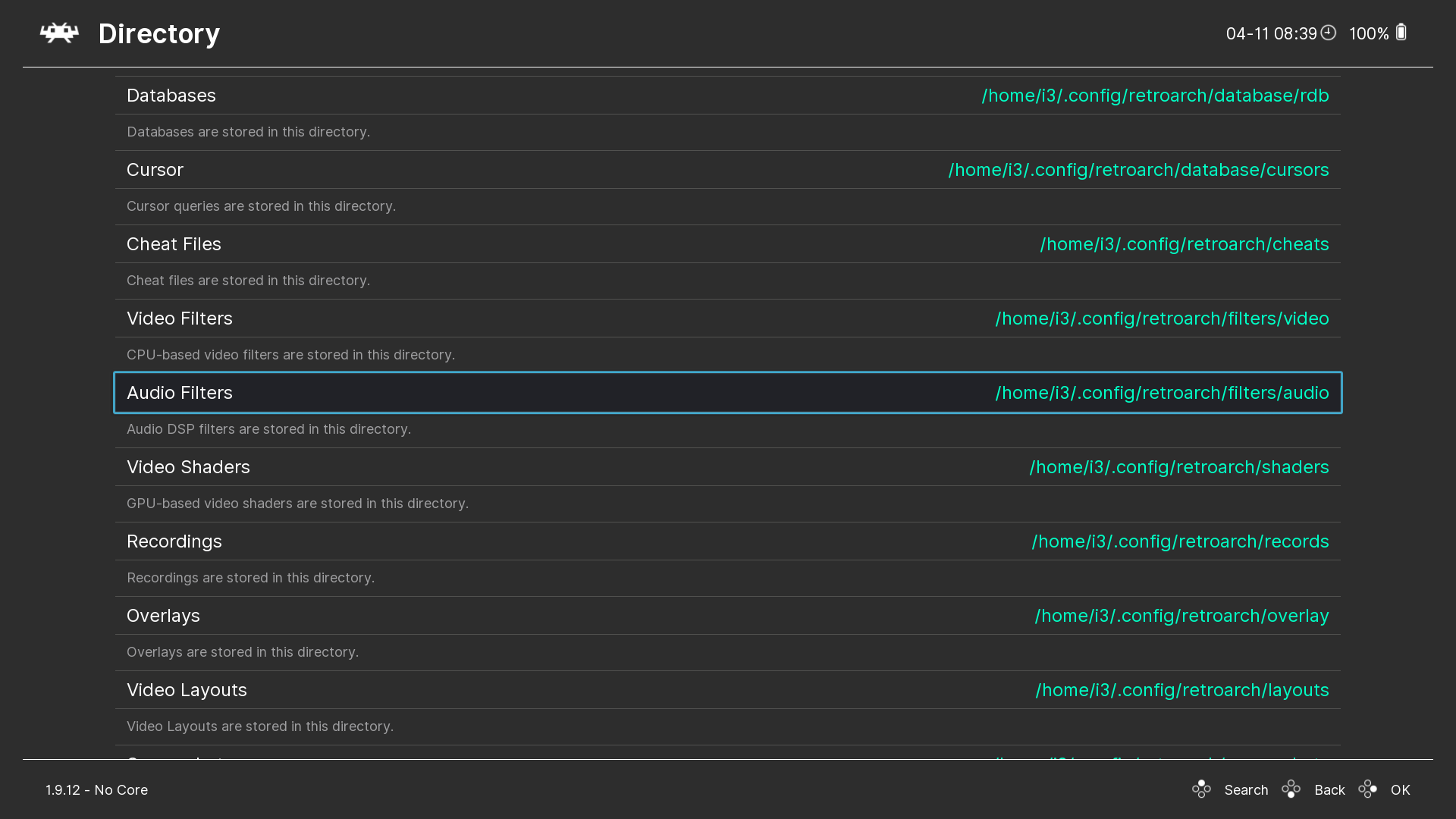Click the /home/i3/.config/retroarch/cheats path value
This screenshot has height=819, width=1456.
[x=1184, y=244]
